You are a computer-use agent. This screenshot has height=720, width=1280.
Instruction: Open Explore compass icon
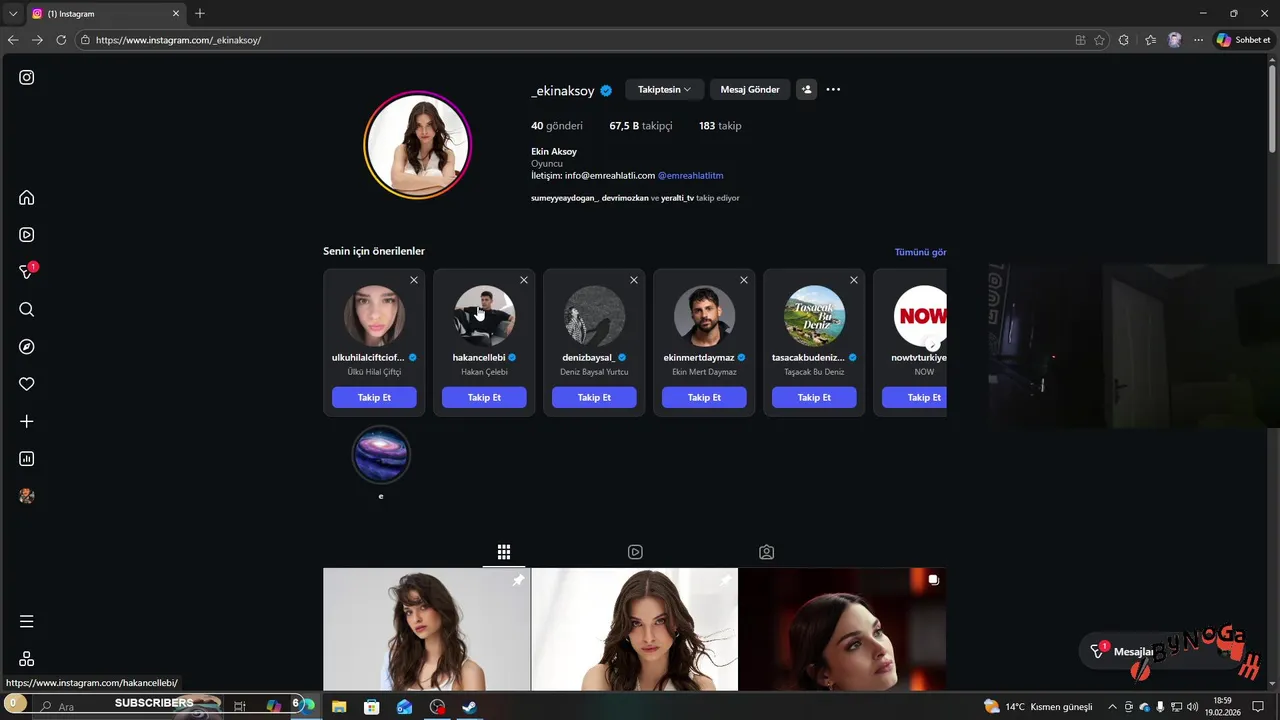(x=27, y=347)
